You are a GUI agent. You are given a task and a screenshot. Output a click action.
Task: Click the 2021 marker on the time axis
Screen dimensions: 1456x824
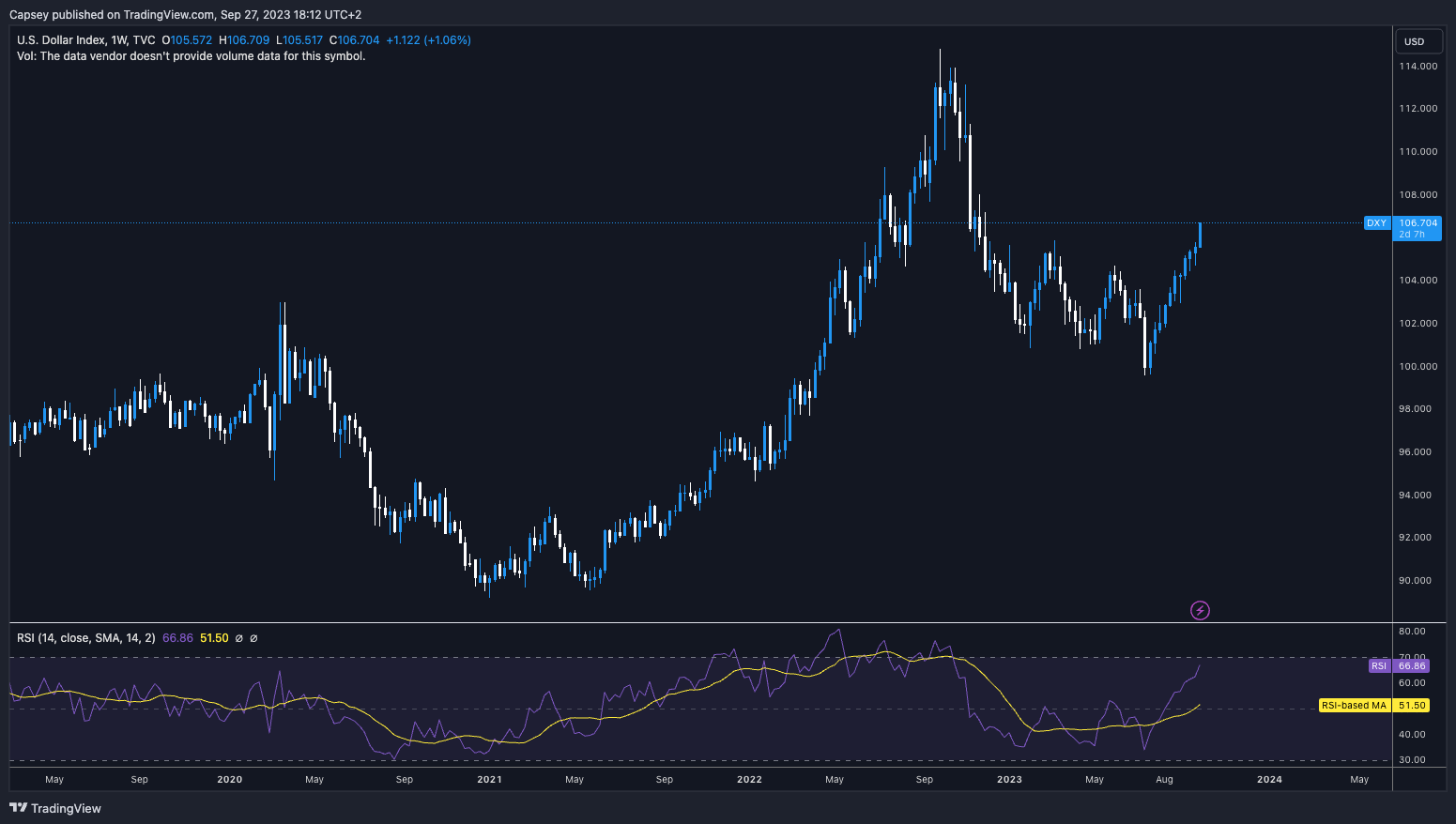point(489,779)
